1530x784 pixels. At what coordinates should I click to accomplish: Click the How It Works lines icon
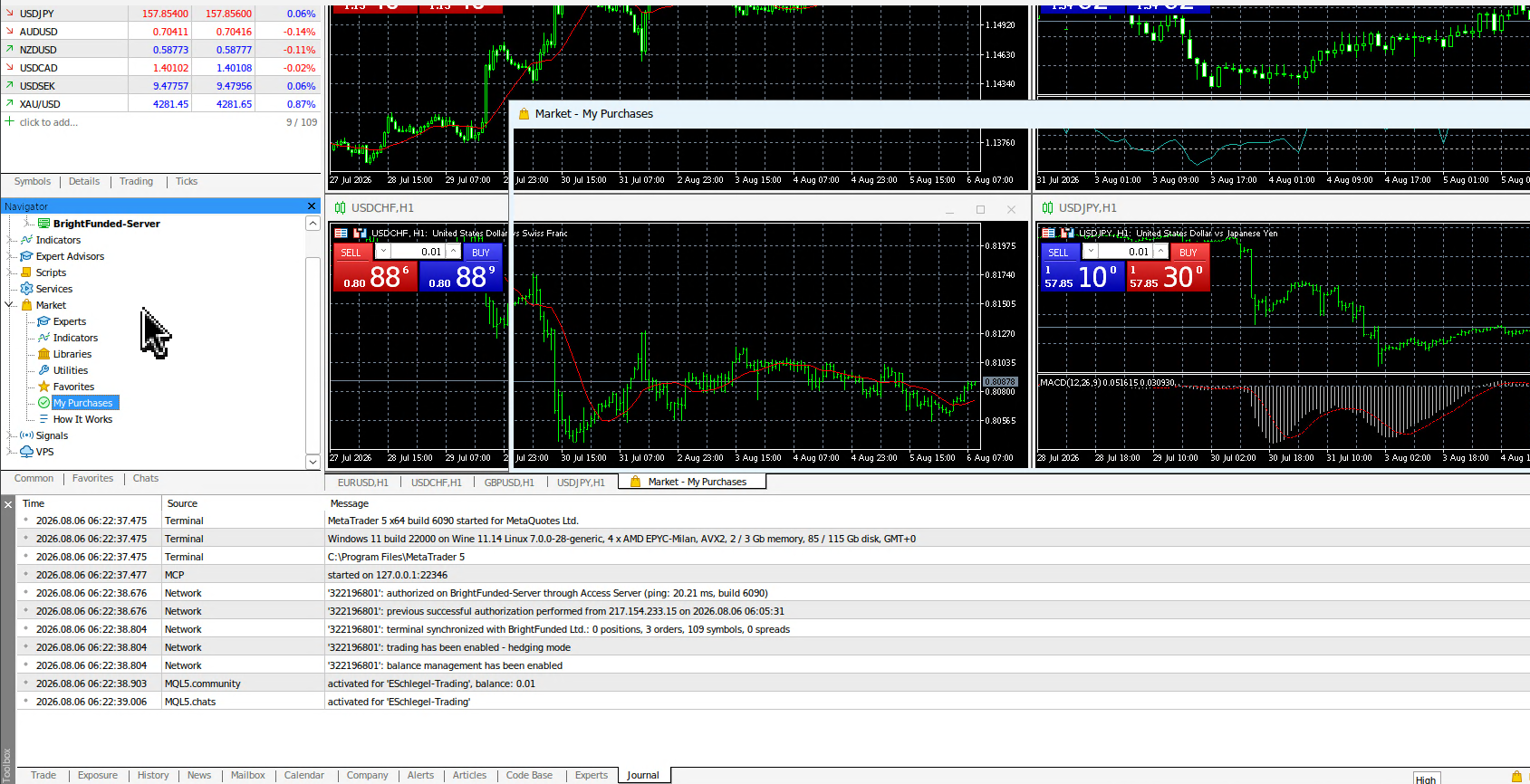point(43,419)
